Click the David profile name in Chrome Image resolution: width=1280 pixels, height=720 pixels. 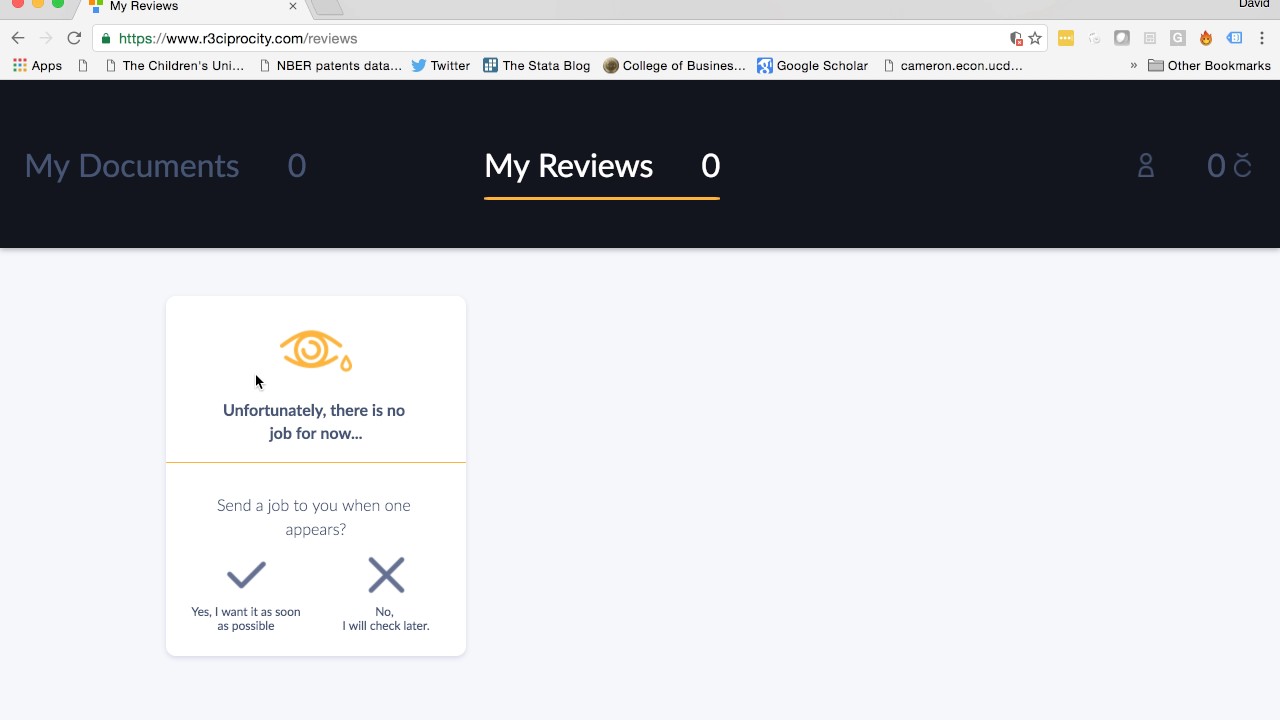click(1254, 5)
